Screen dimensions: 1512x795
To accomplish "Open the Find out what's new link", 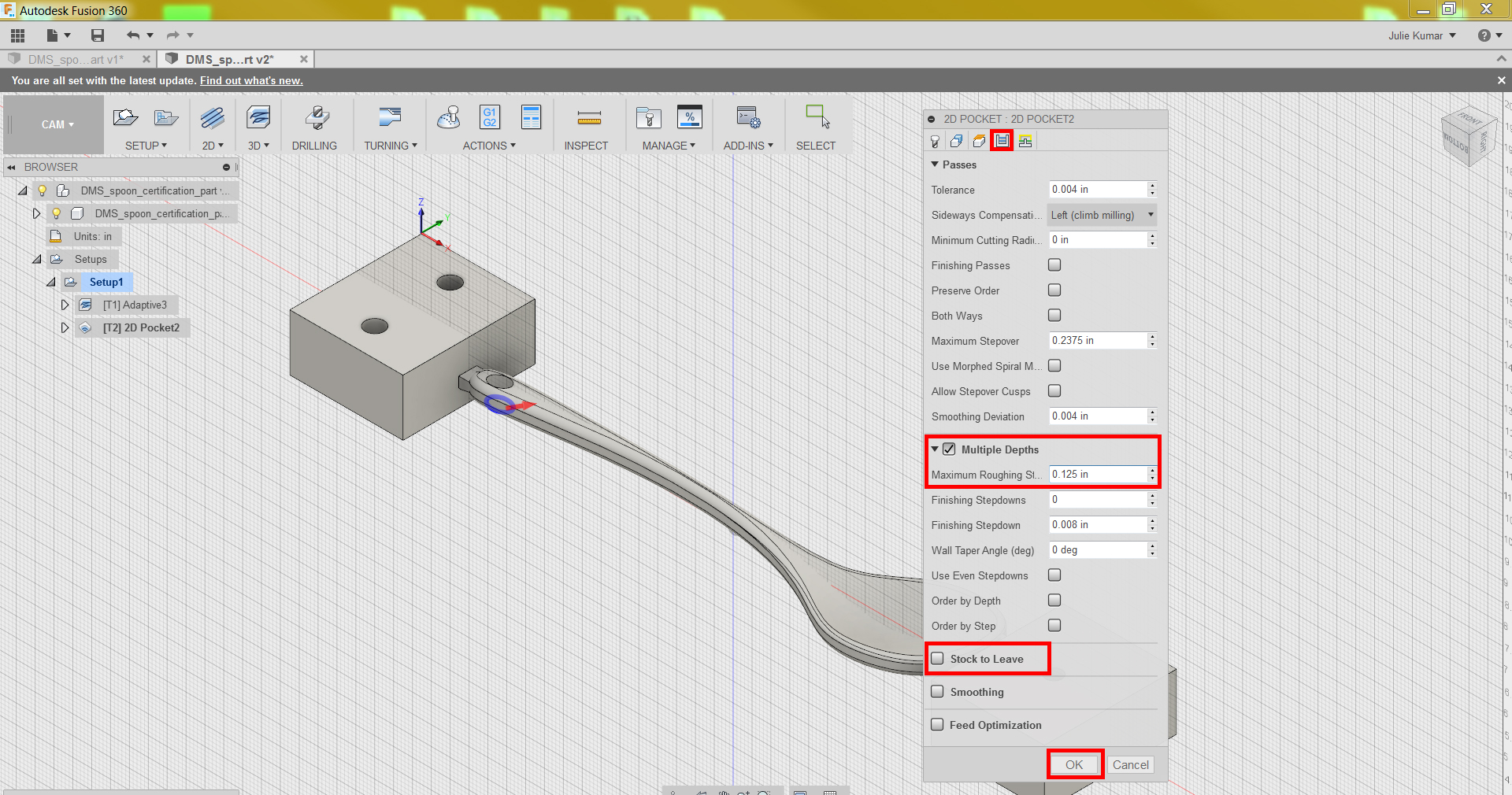I will pyautogui.click(x=251, y=80).
